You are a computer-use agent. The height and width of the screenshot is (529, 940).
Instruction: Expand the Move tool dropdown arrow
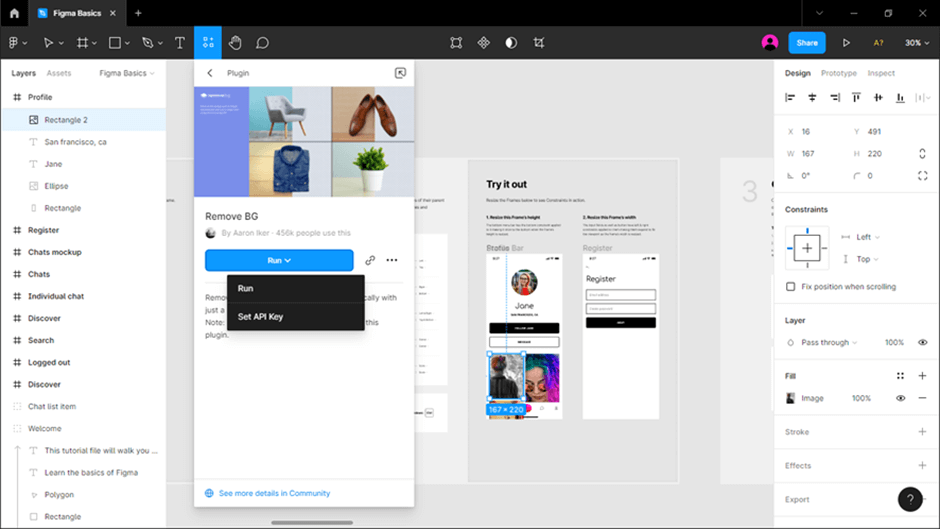[x=61, y=43]
